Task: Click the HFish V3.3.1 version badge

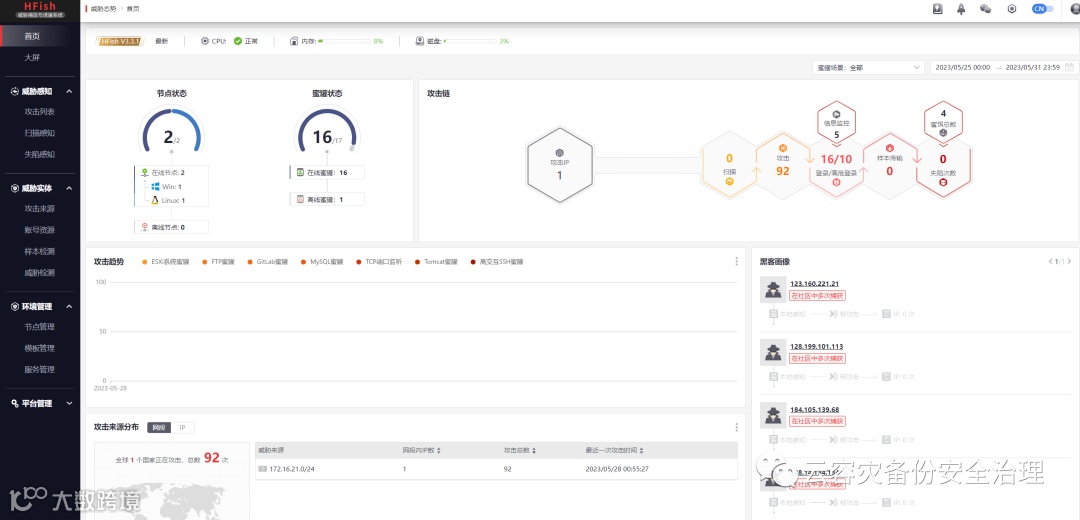Action: point(121,41)
